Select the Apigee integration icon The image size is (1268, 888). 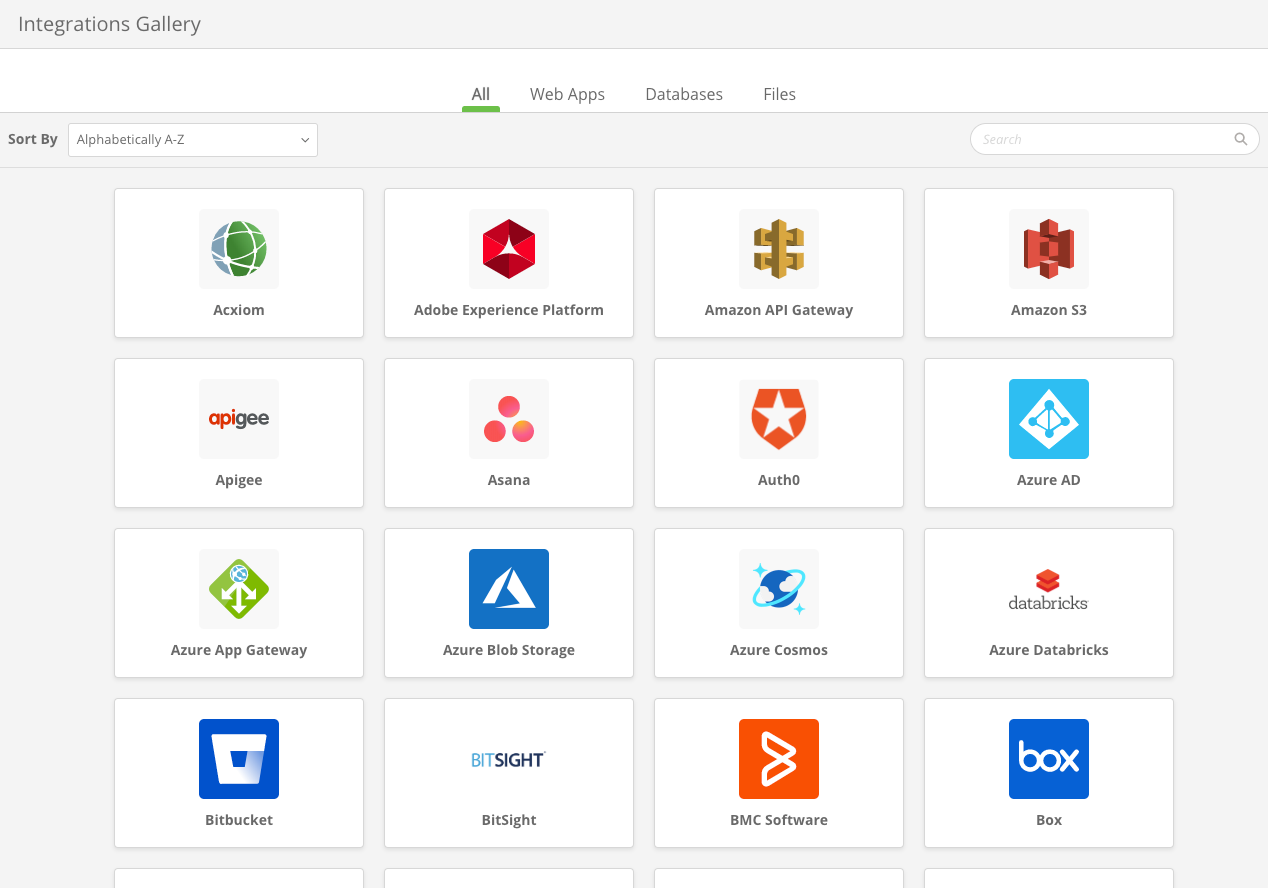(238, 419)
